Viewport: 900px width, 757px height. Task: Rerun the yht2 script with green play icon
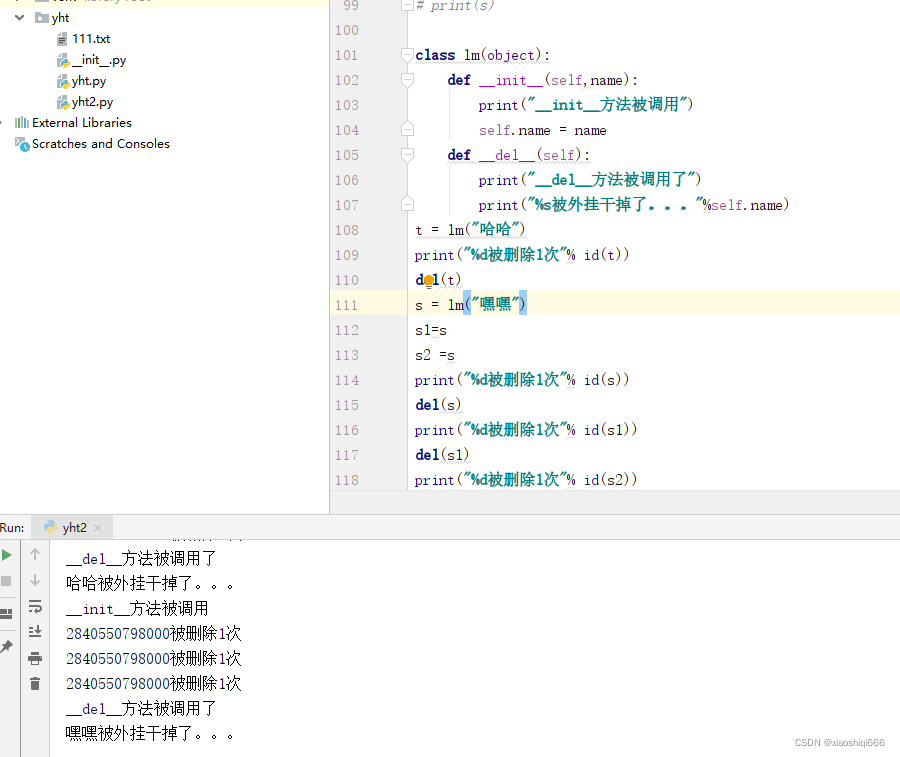point(7,556)
